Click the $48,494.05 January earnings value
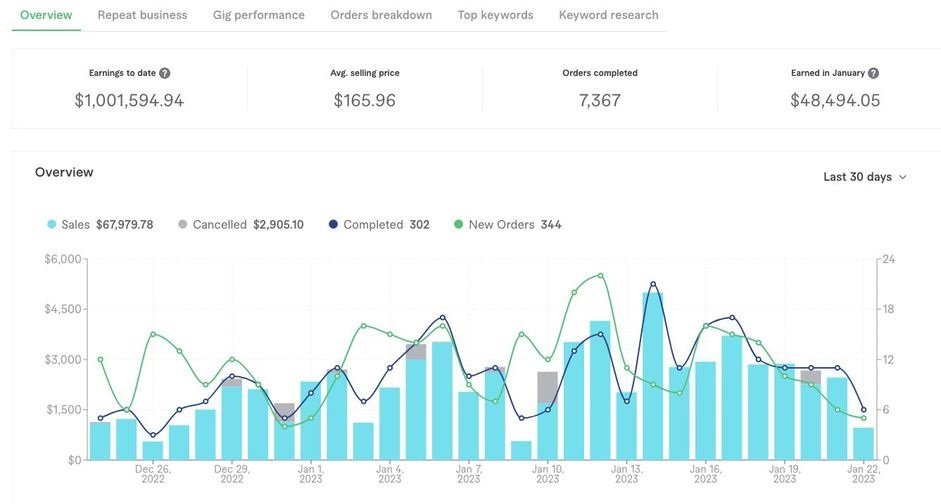 click(x=835, y=100)
